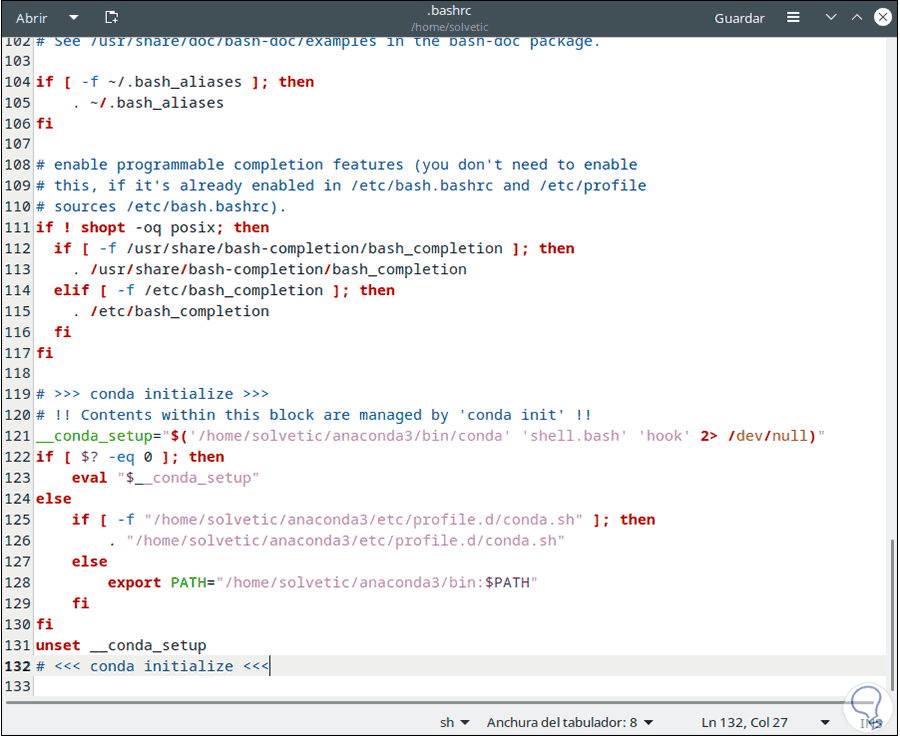
Task: Expand the recent files arrow beside Abrir
Action: [73, 18]
